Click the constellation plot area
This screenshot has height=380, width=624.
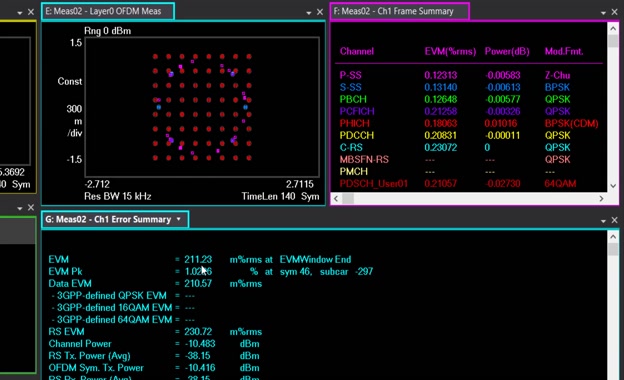point(202,107)
